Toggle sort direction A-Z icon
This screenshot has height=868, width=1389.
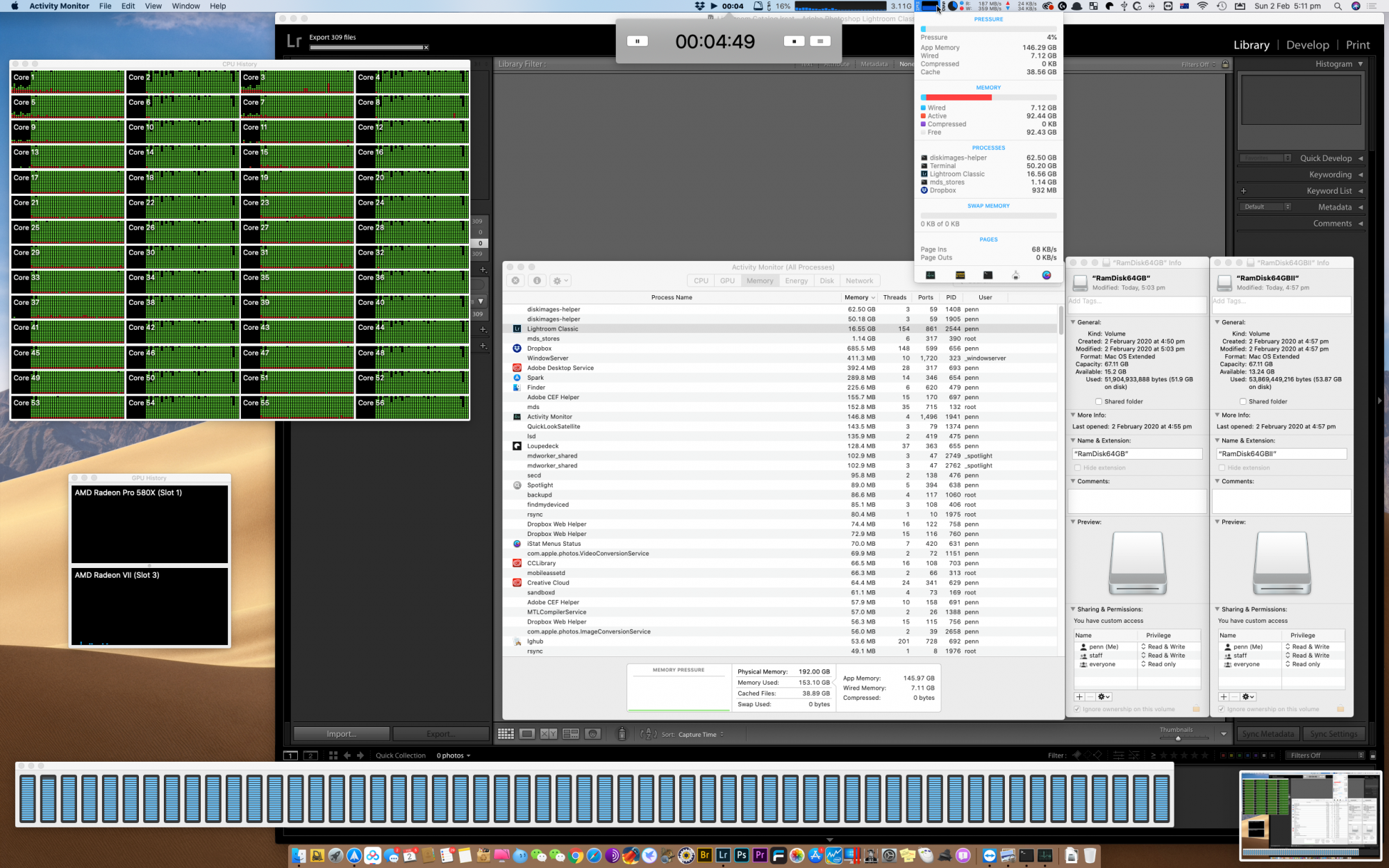coord(648,733)
